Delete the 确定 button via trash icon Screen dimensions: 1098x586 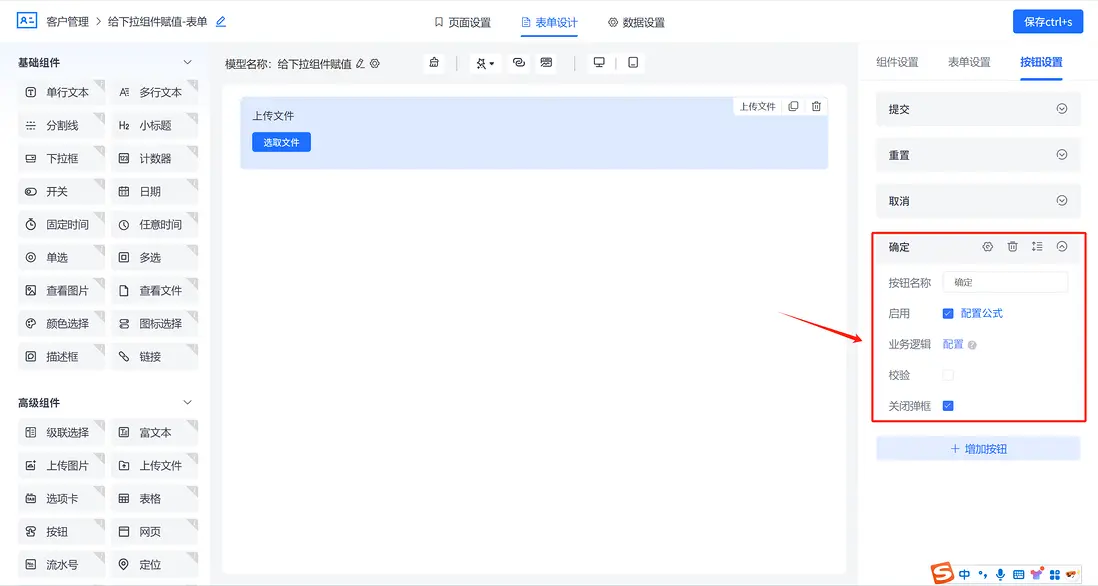[x=1012, y=246]
